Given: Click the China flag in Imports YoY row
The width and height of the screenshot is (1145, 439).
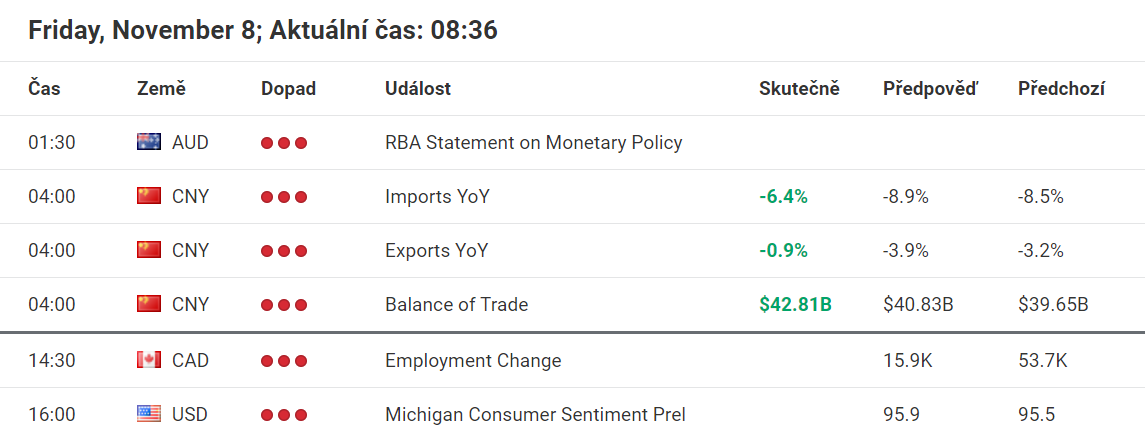Looking at the screenshot, I should click(148, 196).
